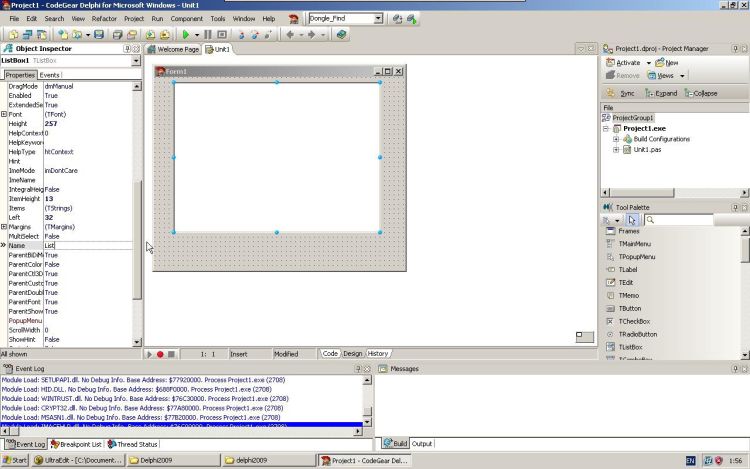Pin the Tool Palette panel
750x469 pixels.
point(735,207)
